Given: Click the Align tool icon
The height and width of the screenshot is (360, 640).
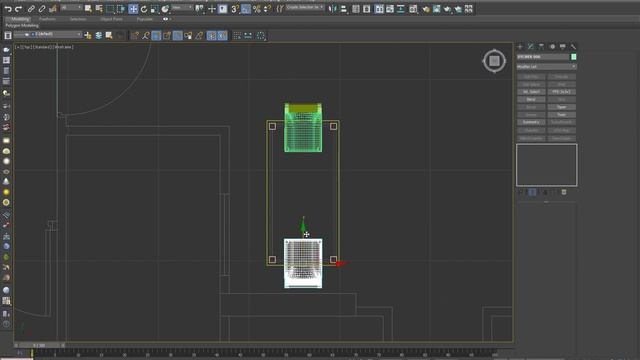Looking at the screenshot, I should pos(343,9).
